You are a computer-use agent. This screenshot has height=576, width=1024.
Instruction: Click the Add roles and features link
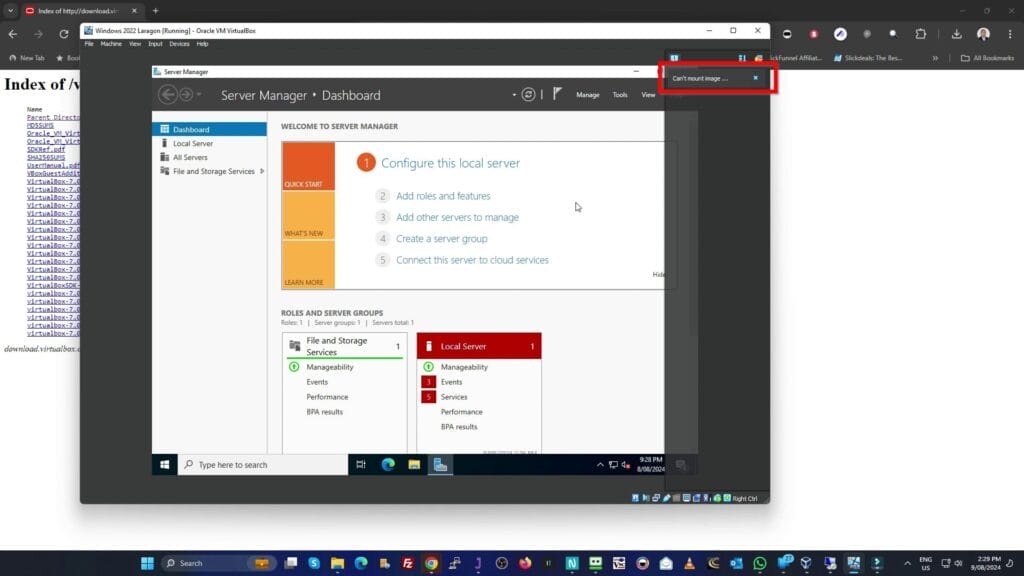click(x=443, y=196)
